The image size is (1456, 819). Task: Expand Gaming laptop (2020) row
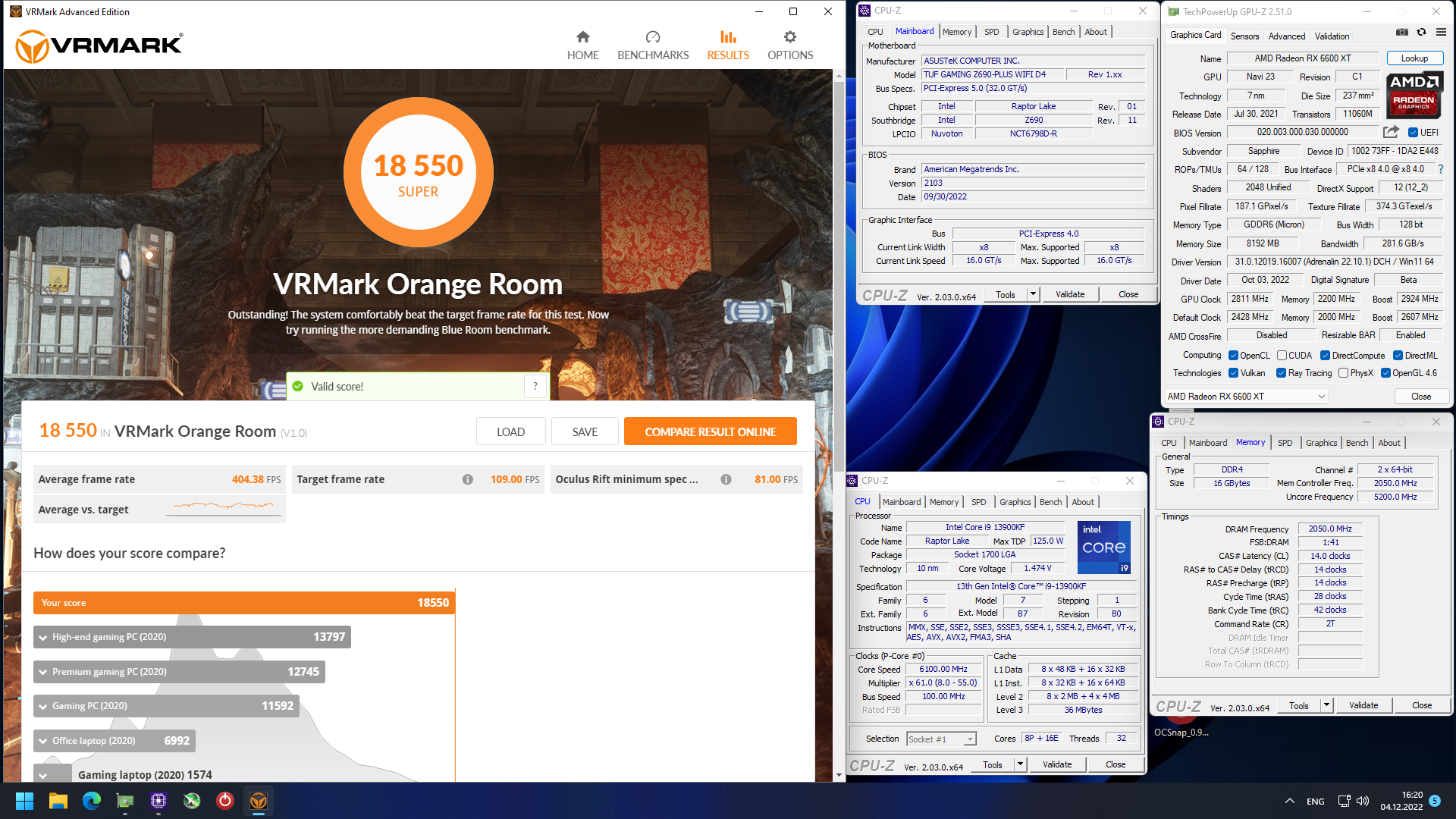tap(43, 775)
